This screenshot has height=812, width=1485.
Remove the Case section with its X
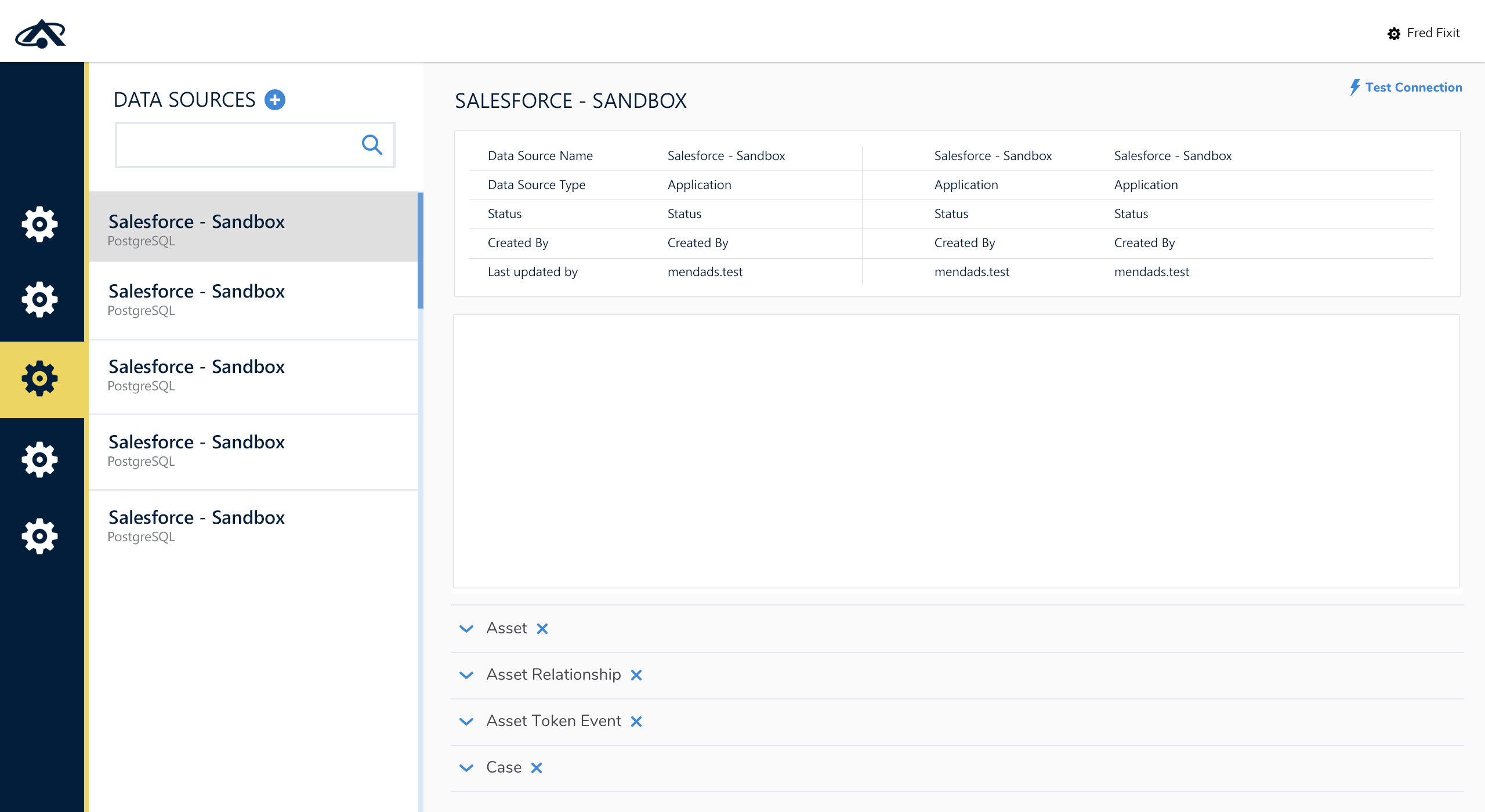point(537,767)
